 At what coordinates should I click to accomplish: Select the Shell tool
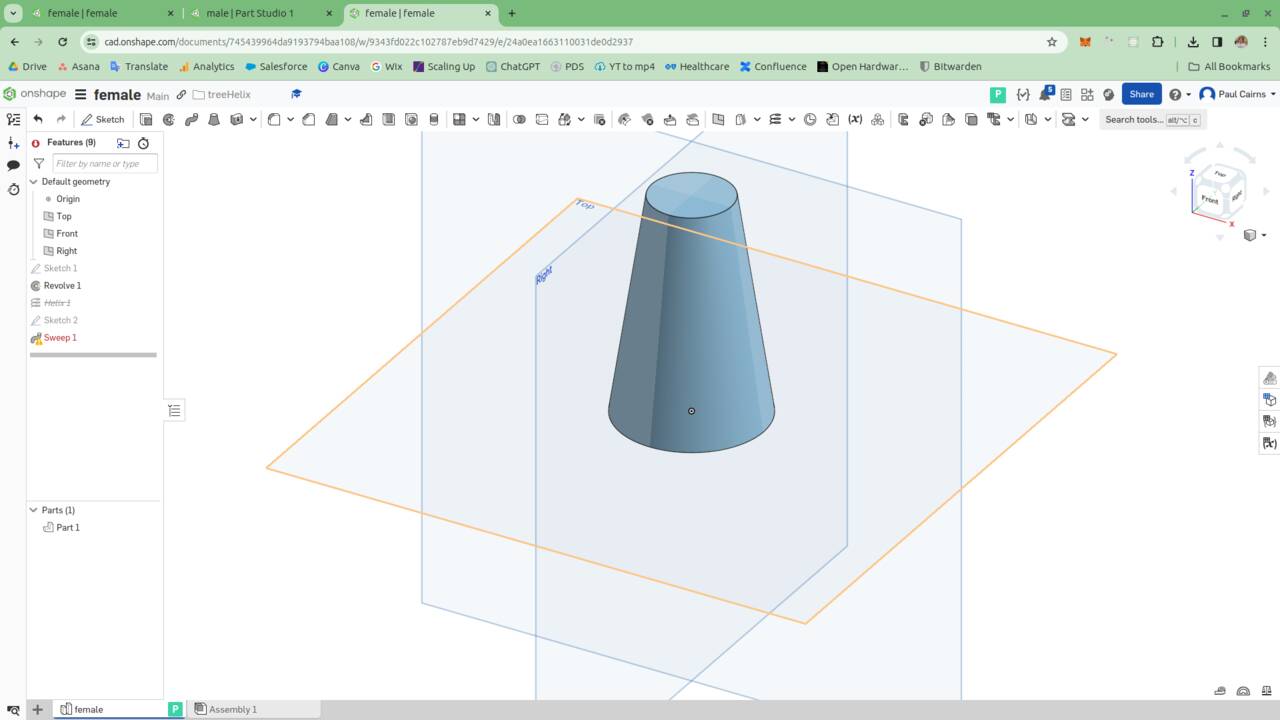point(388,119)
